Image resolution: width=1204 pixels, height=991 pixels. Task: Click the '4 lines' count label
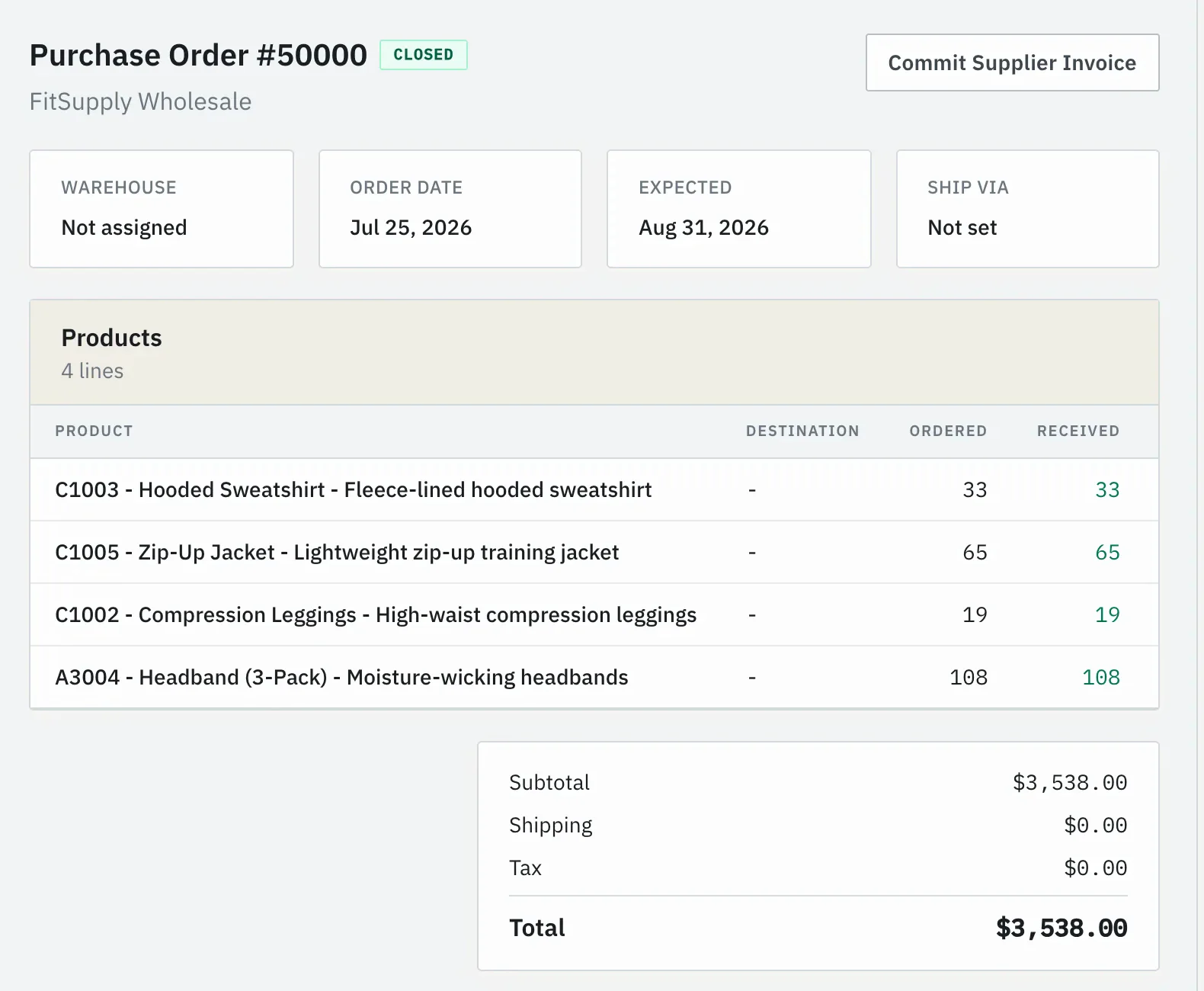[92, 370]
